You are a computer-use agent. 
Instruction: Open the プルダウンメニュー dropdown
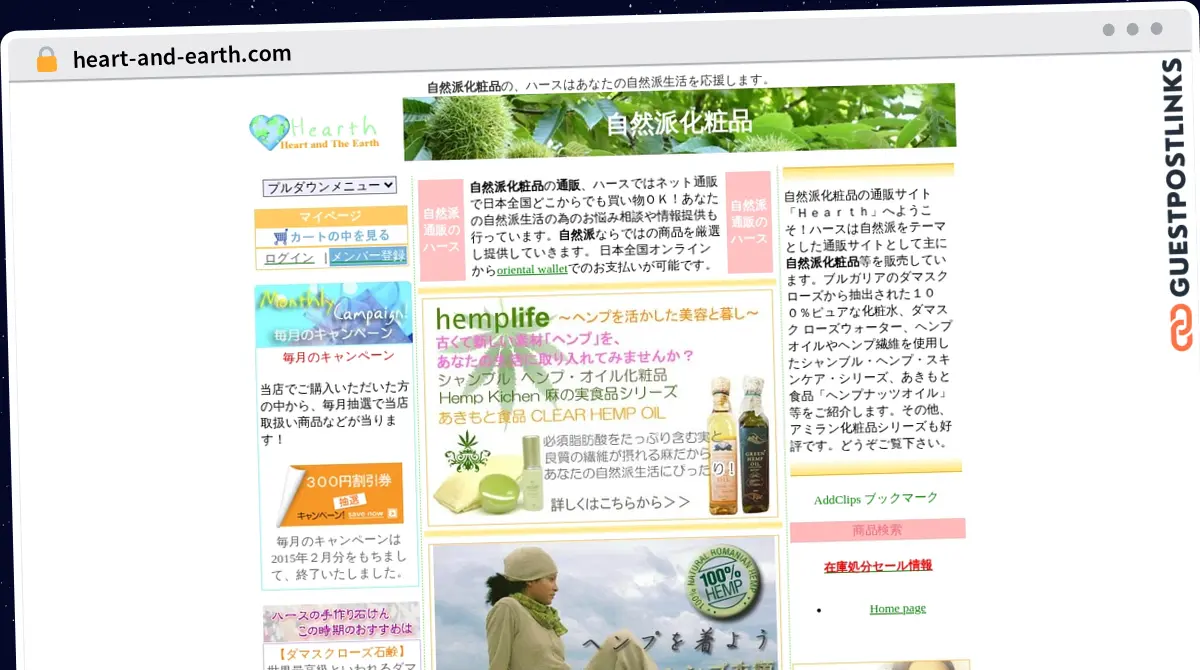(331, 186)
